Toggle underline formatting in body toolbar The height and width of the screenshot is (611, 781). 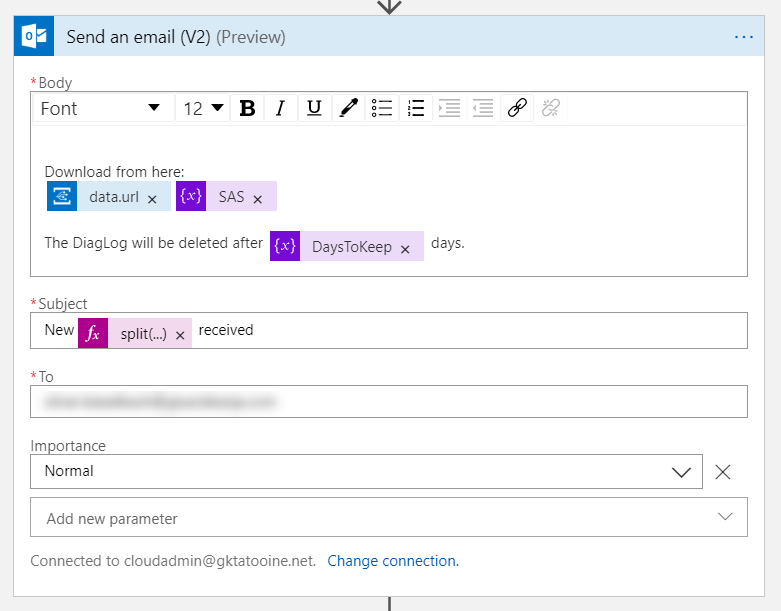(x=314, y=109)
